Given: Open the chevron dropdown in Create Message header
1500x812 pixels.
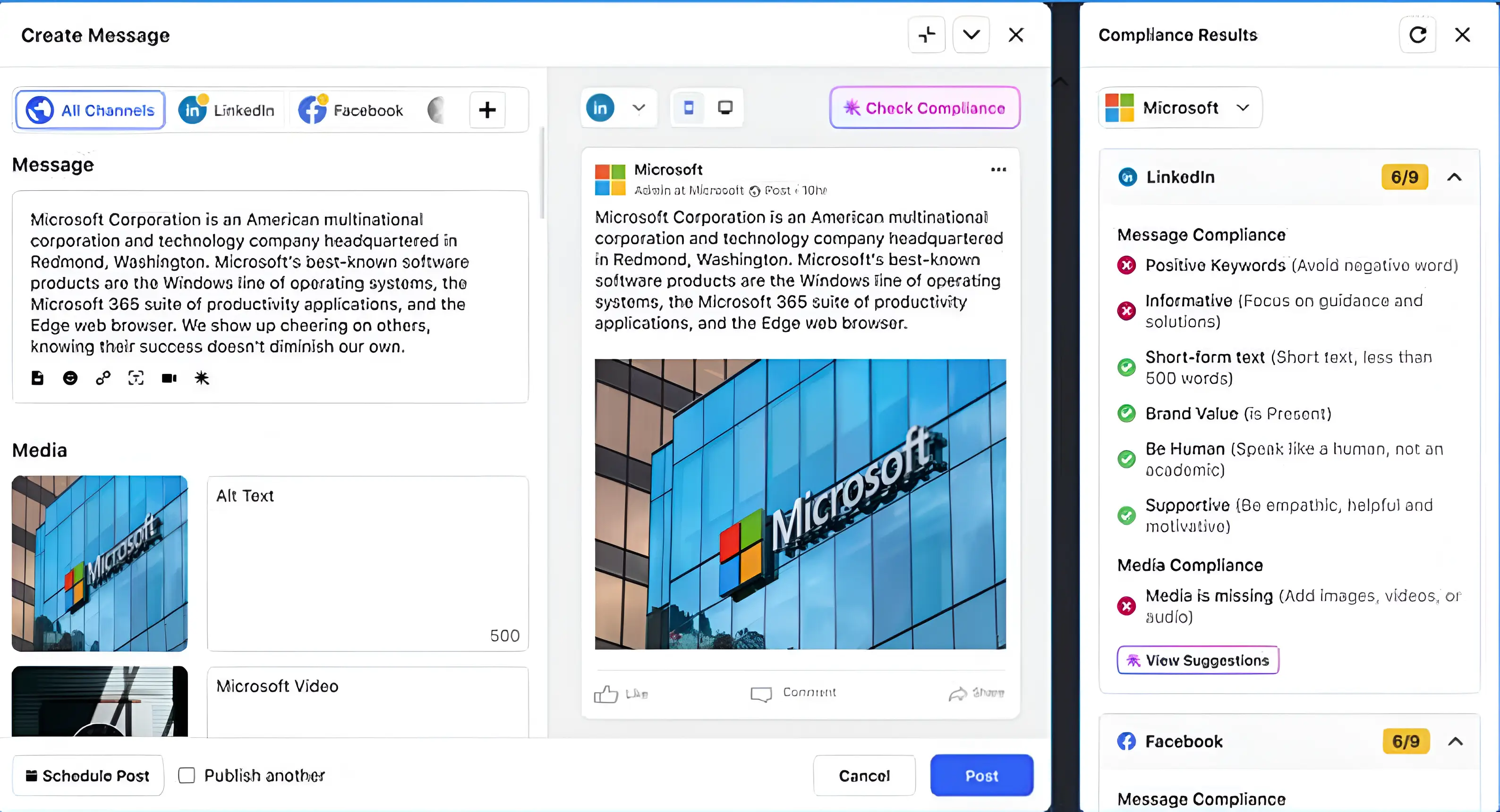Looking at the screenshot, I should pos(971,35).
